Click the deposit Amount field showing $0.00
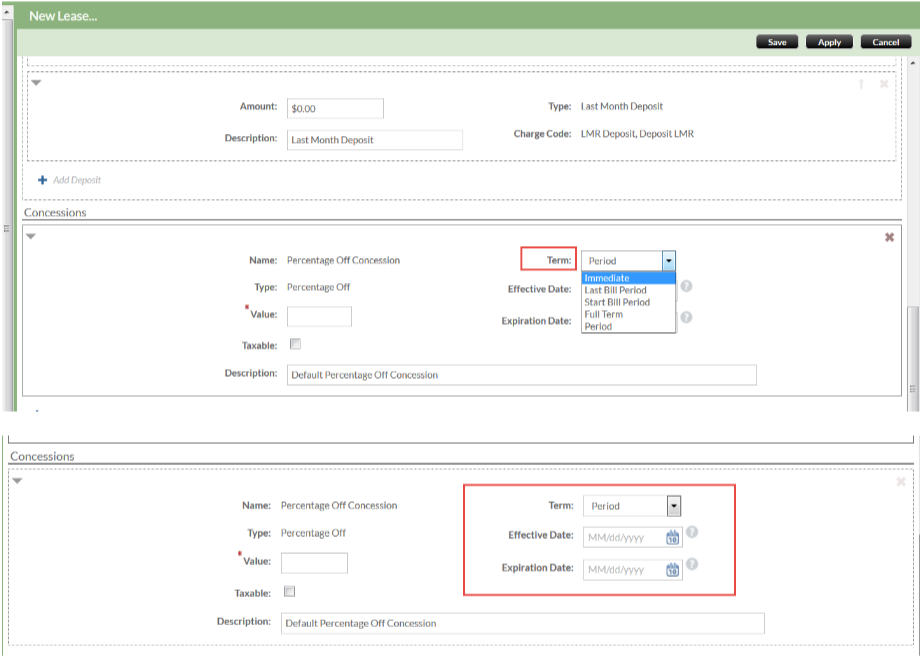This screenshot has height=662, width=921. pyautogui.click(x=335, y=108)
